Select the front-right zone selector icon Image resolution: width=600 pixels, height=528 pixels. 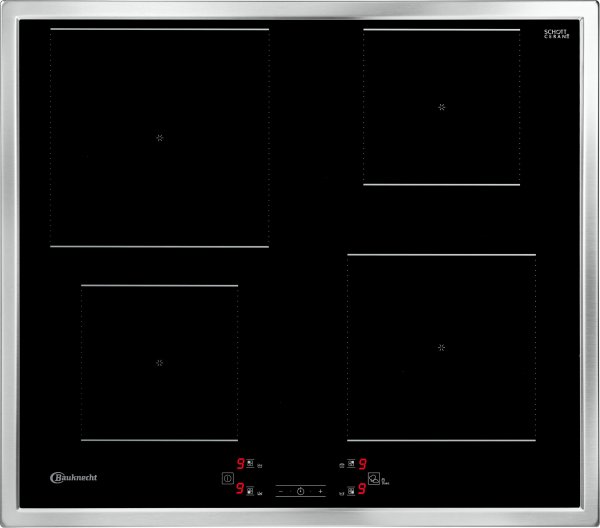point(351,491)
